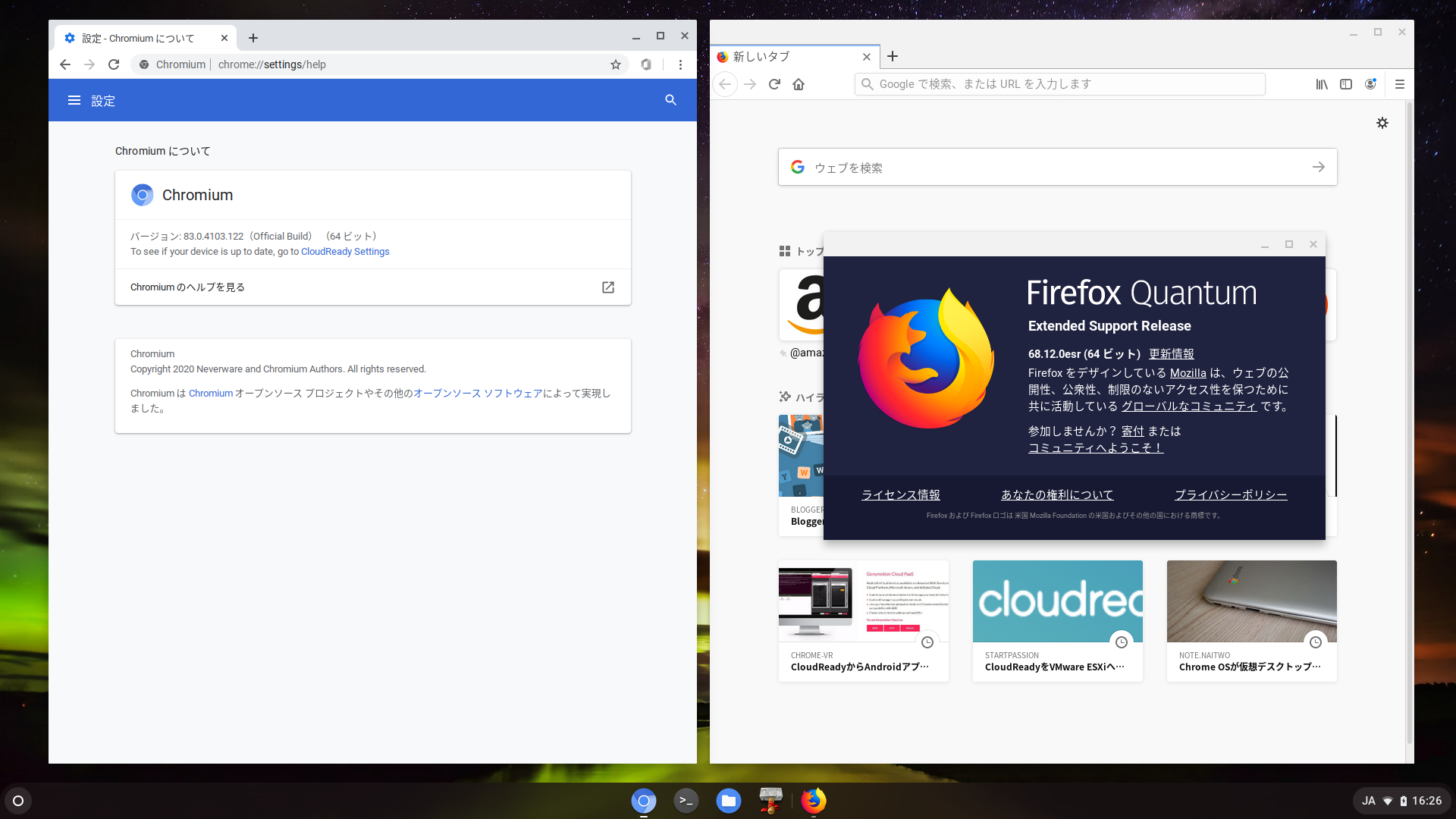Reload the Chromium settings page

(114, 64)
